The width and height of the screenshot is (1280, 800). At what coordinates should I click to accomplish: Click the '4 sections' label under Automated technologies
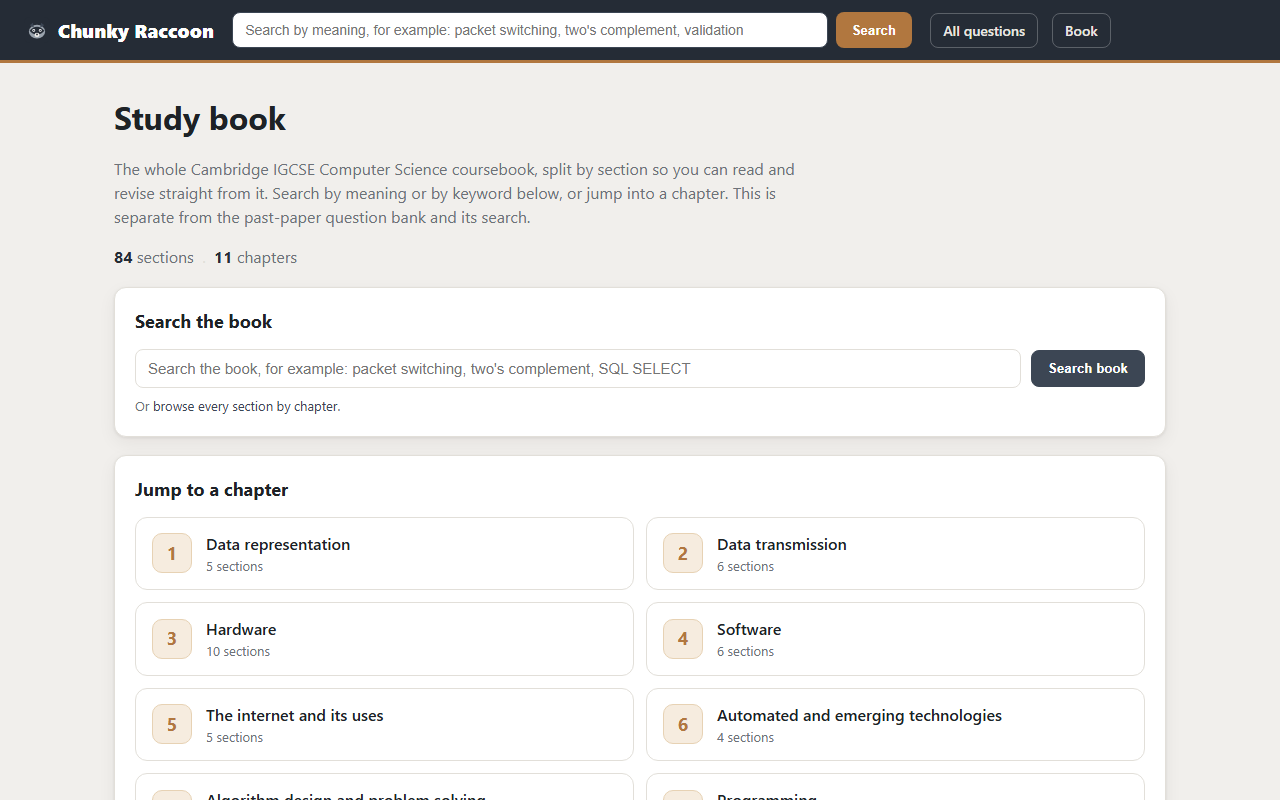coord(746,738)
